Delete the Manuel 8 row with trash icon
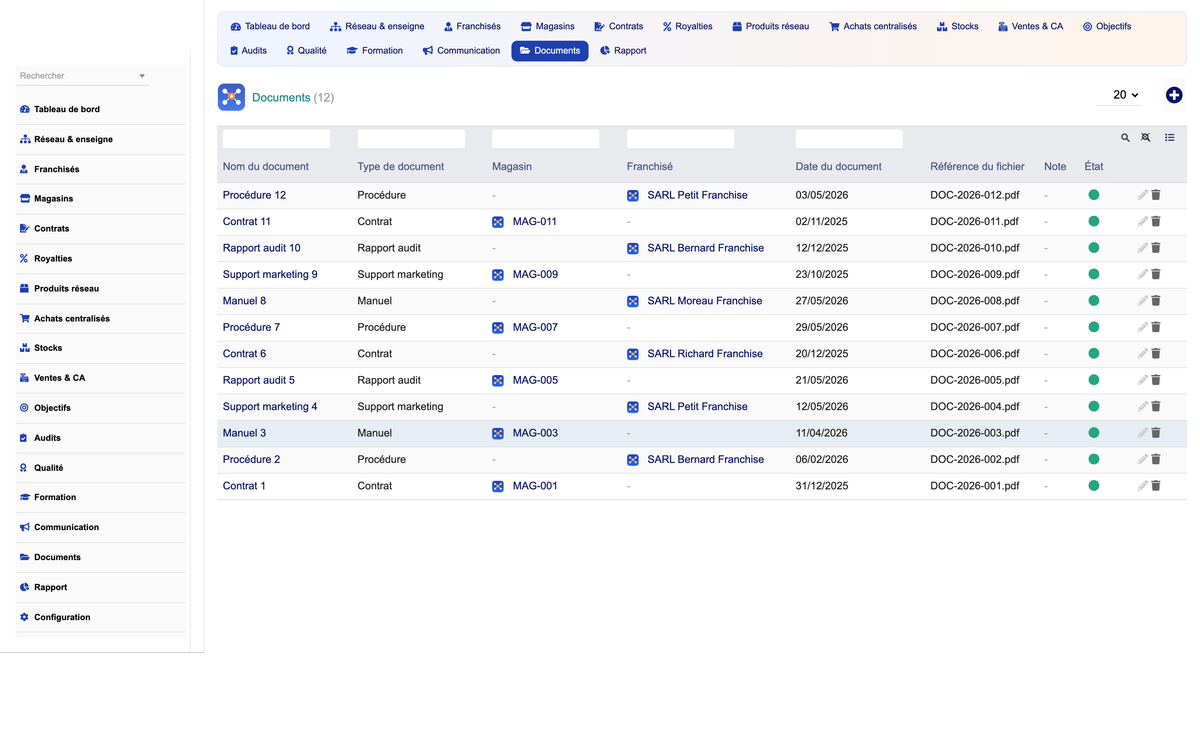The height and width of the screenshot is (743, 1200). click(1156, 301)
